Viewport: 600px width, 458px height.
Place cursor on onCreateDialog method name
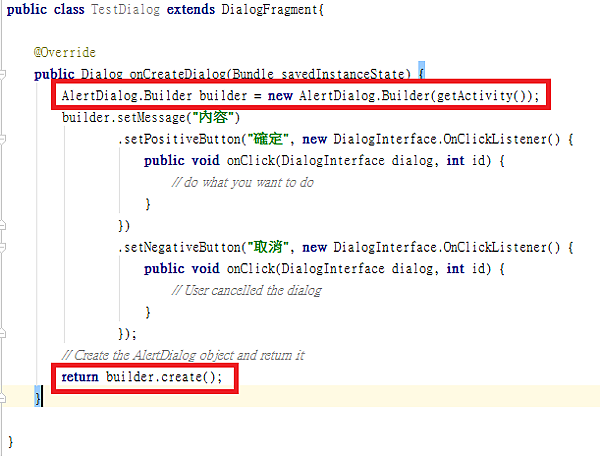[178, 74]
